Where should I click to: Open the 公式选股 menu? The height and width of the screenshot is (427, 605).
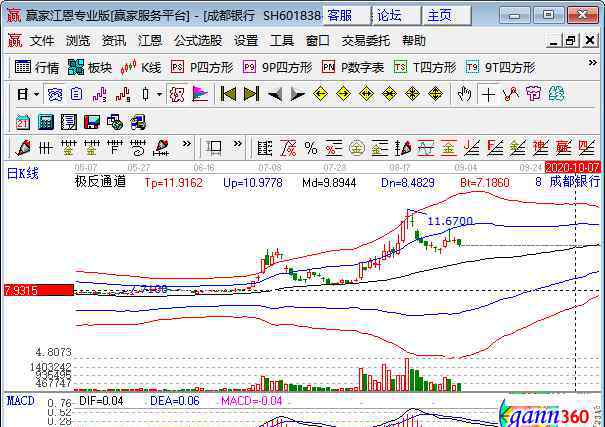coord(198,41)
